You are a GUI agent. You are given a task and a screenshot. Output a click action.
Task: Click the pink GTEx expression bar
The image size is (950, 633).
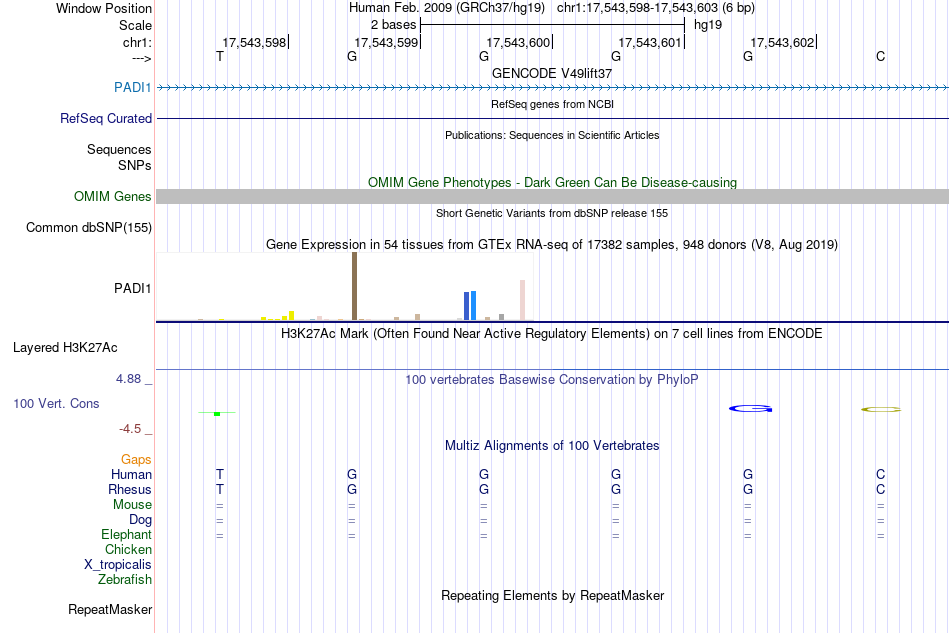(522, 300)
